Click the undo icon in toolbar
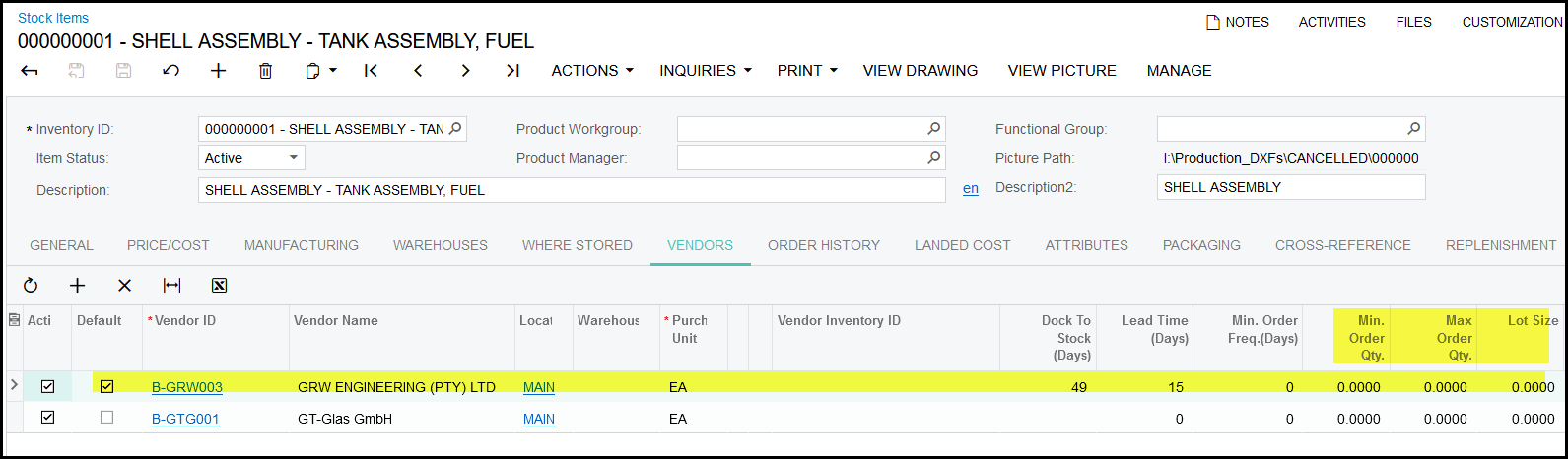Viewport: 1568px width, 459px height. pyautogui.click(x=170, y=71)
